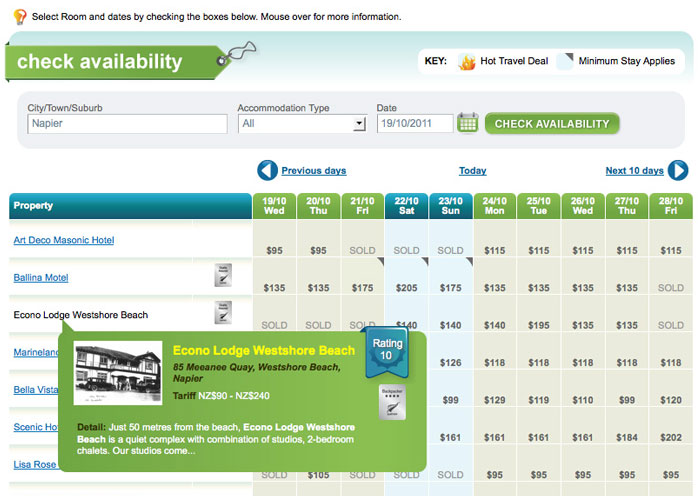Screen dimensions: 700x496
Task: Click the 24/10 Mon column header
Action: pos(495,206)
